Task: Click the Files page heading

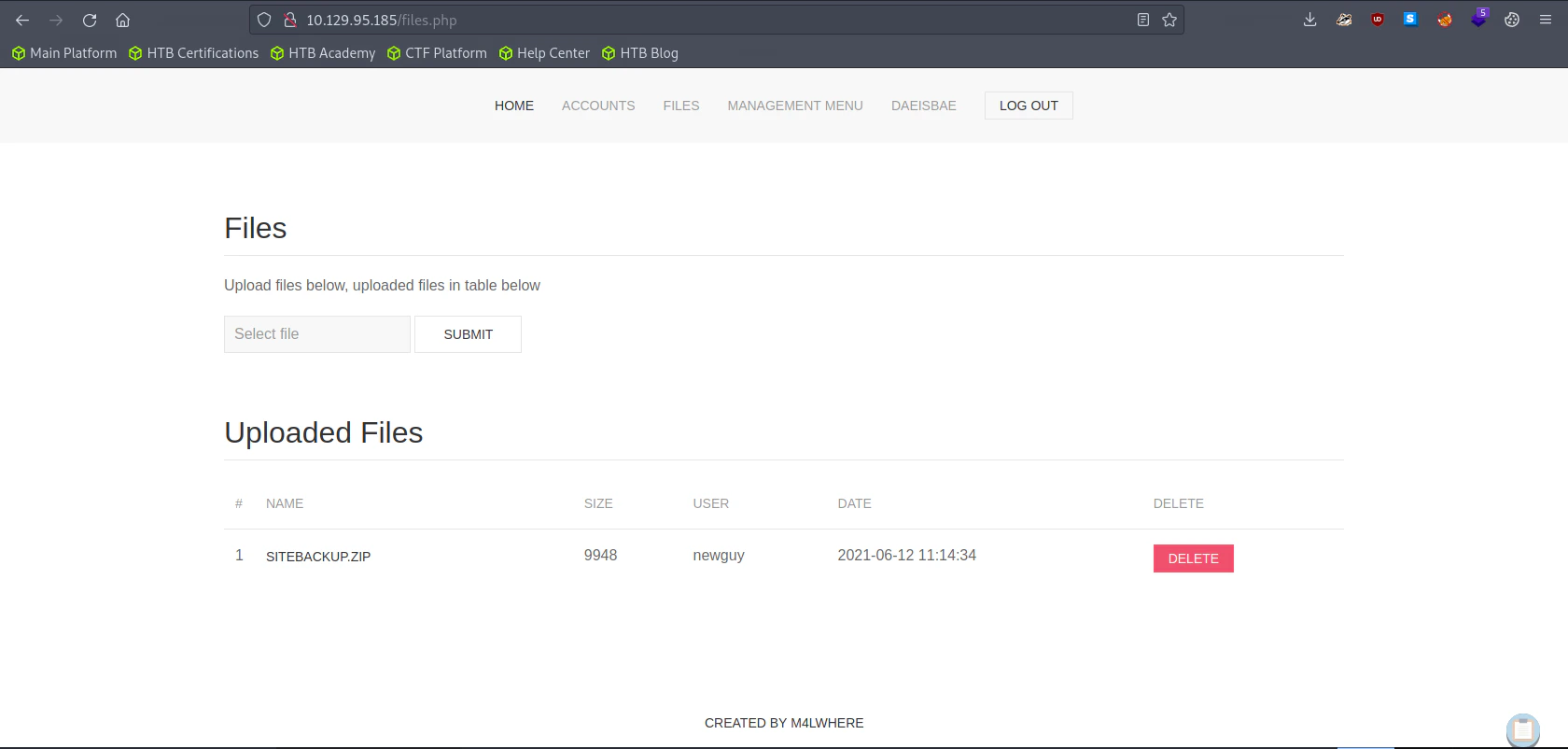Action: pyautogui.click(x=256, y=228)
